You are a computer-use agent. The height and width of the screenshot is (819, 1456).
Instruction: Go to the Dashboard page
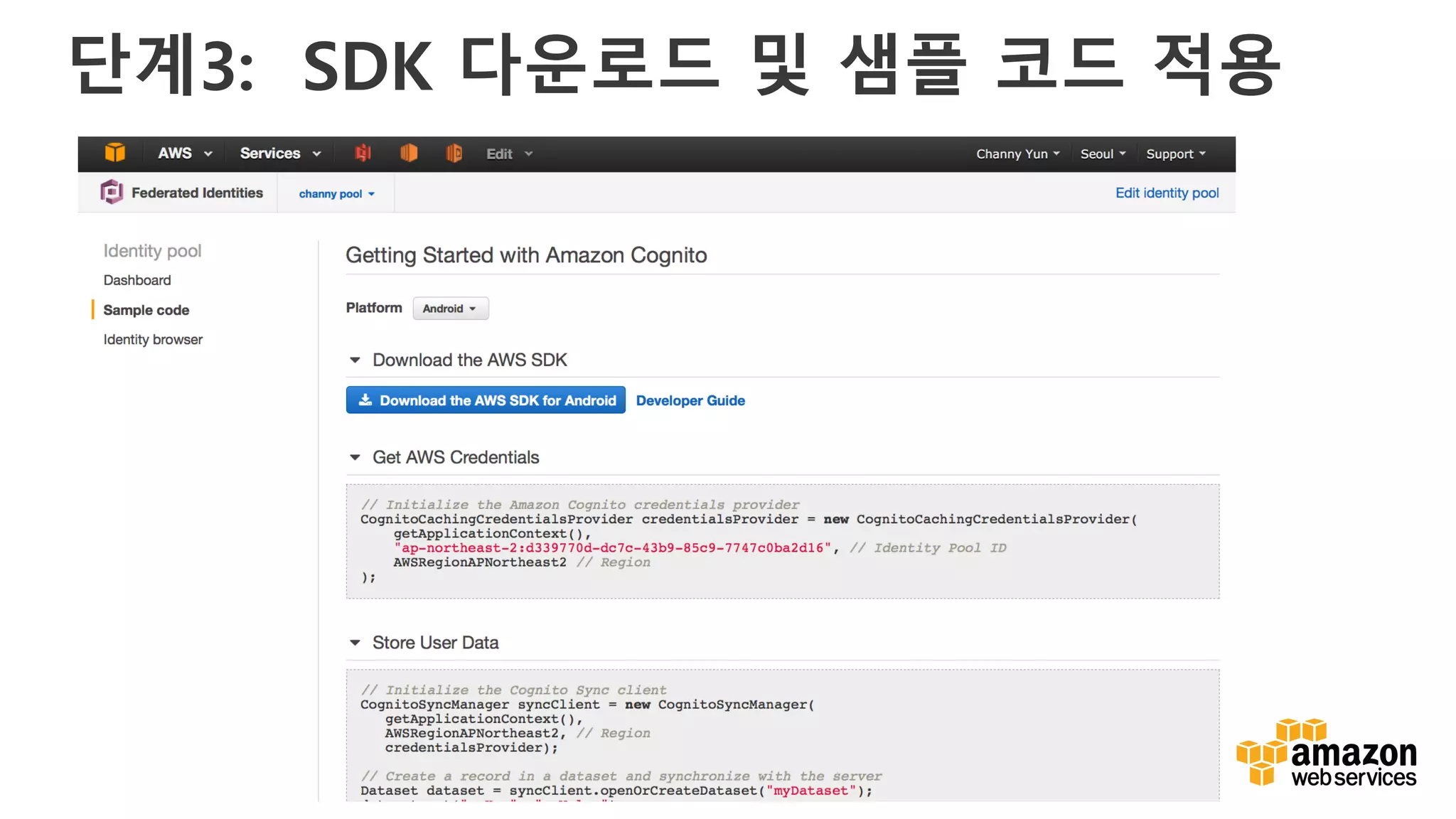pyautogui.click(x=137, y=280)
